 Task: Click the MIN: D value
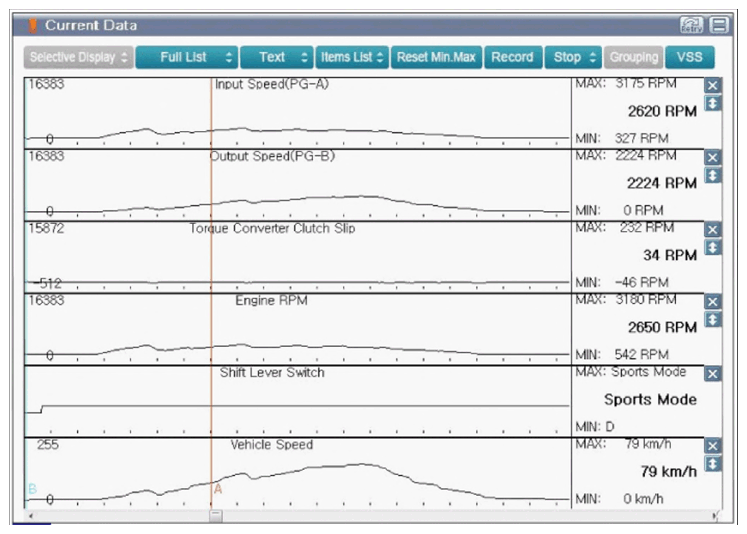[x=595, y=427]
